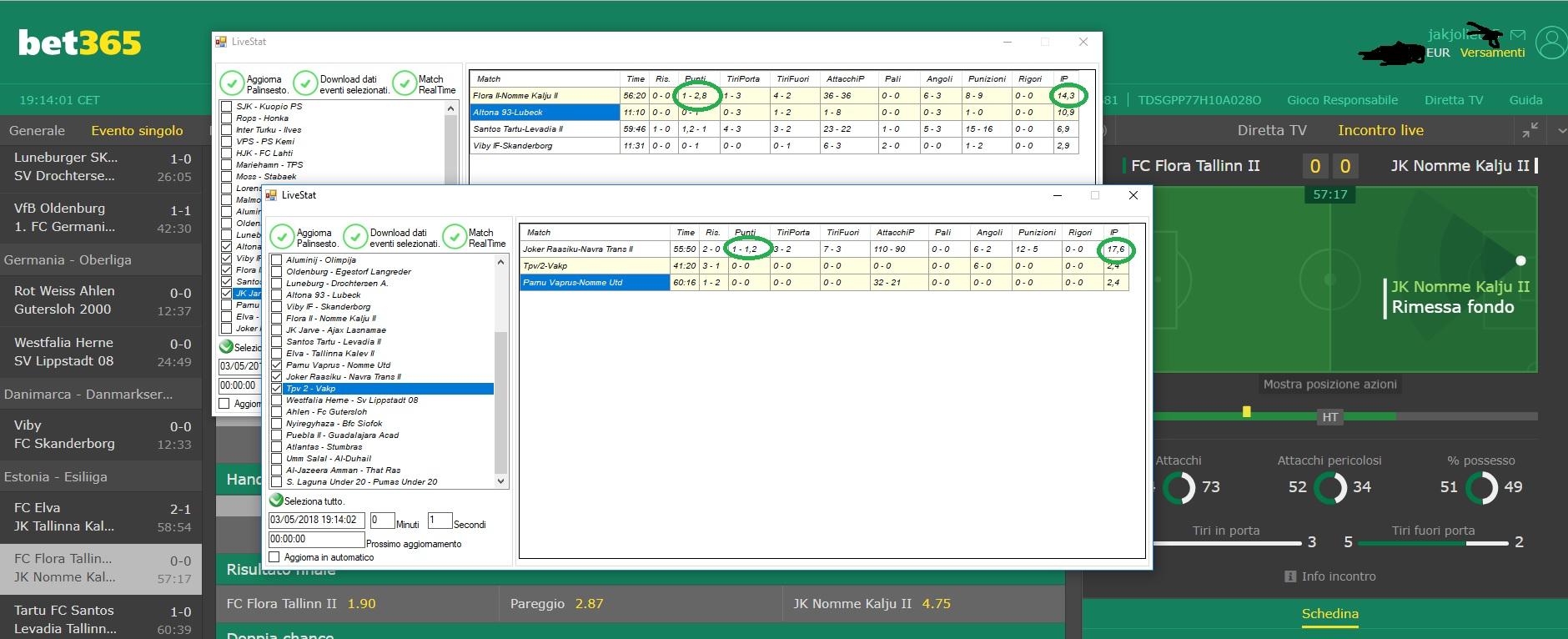
Task: Click Prossimo aggiornamento time field
Action: (316, 539)
